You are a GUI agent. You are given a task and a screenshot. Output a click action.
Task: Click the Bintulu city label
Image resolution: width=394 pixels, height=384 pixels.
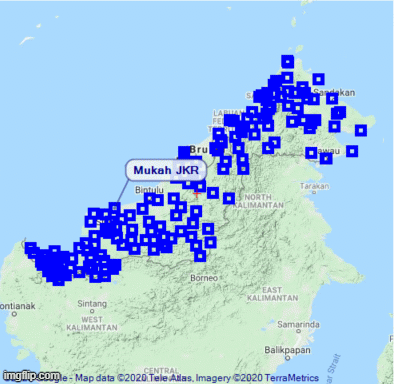149,190
